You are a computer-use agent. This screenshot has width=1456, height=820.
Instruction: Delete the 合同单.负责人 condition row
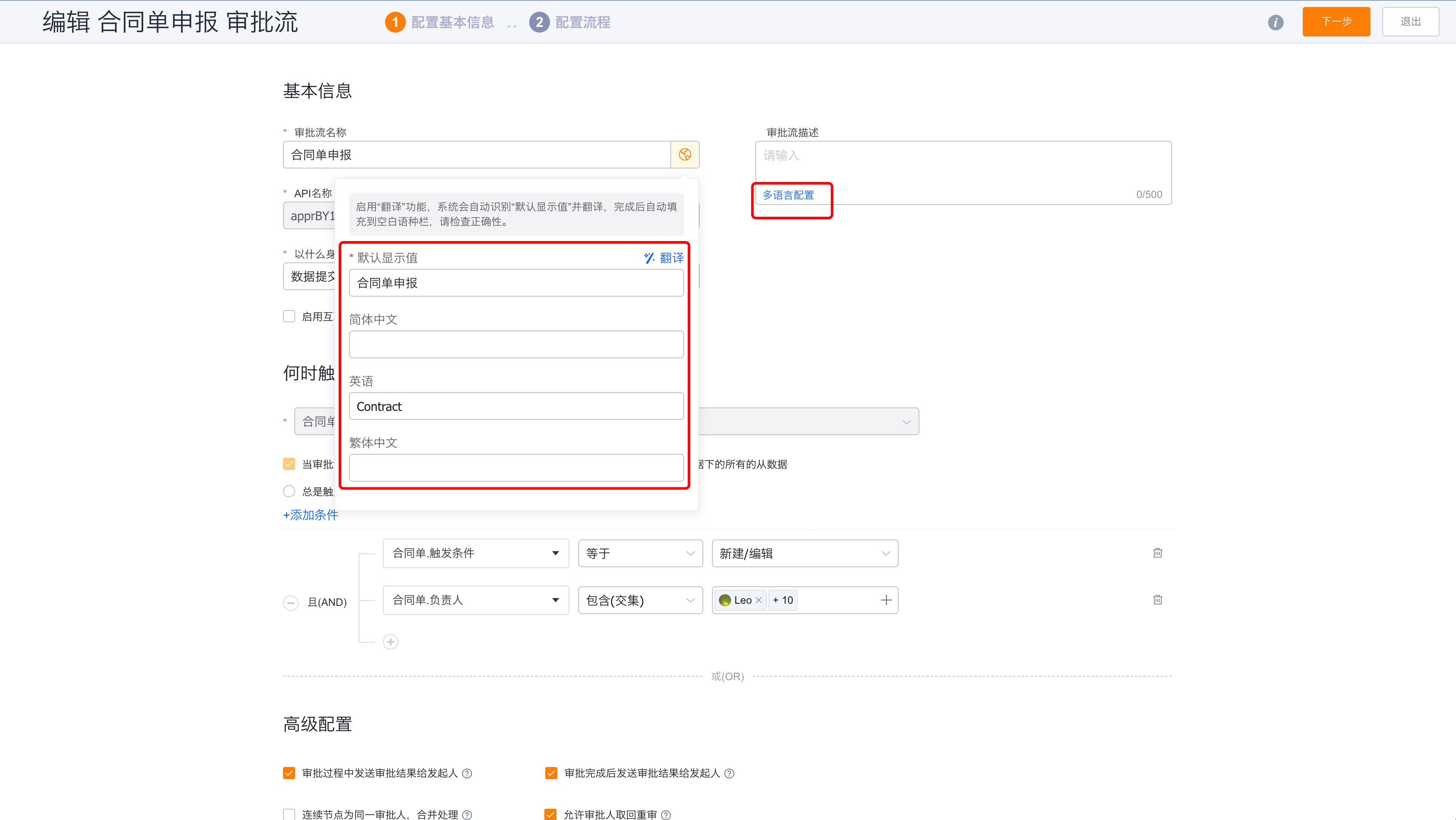1157,599
